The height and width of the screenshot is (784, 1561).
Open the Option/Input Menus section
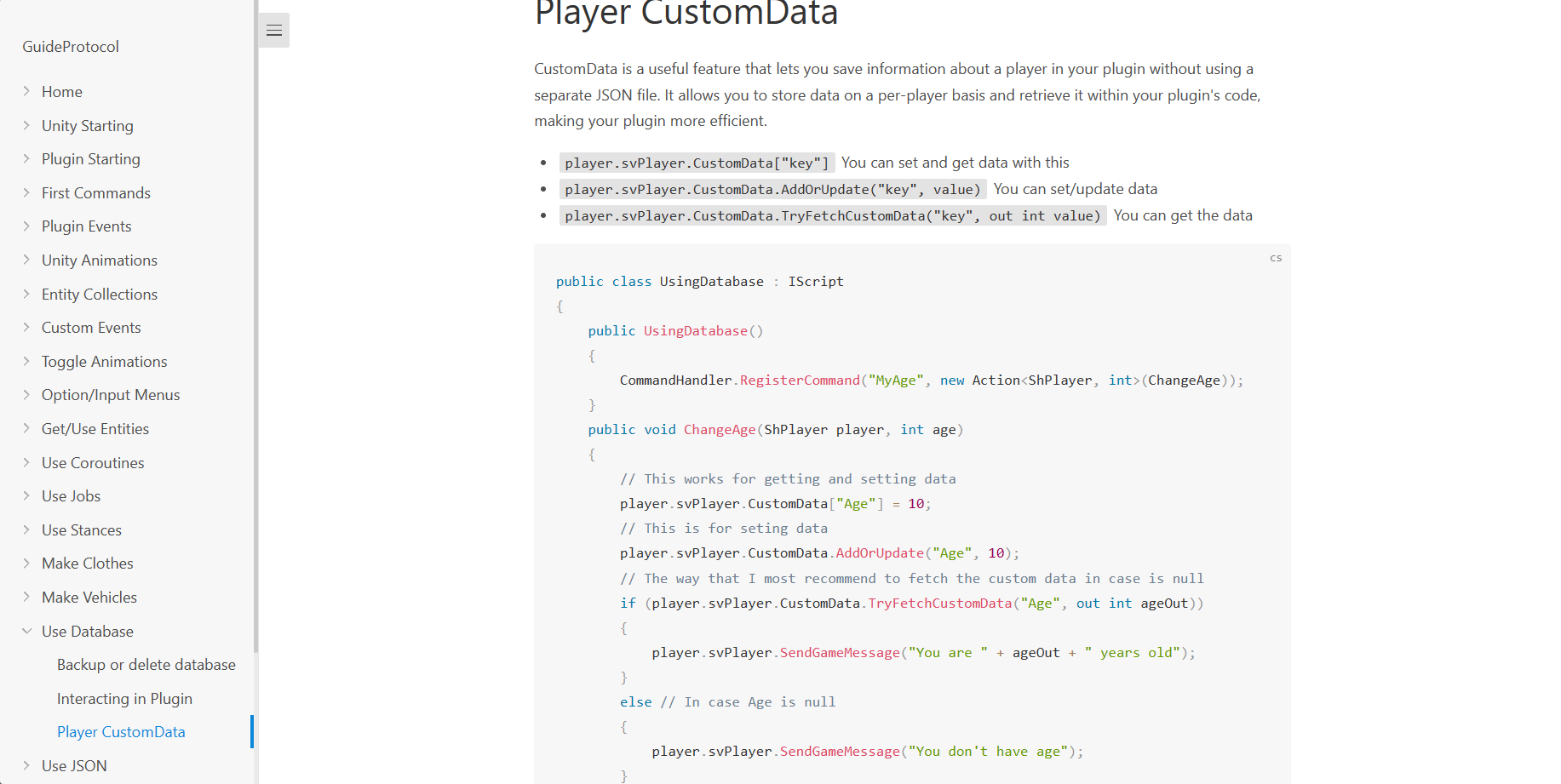111,395
